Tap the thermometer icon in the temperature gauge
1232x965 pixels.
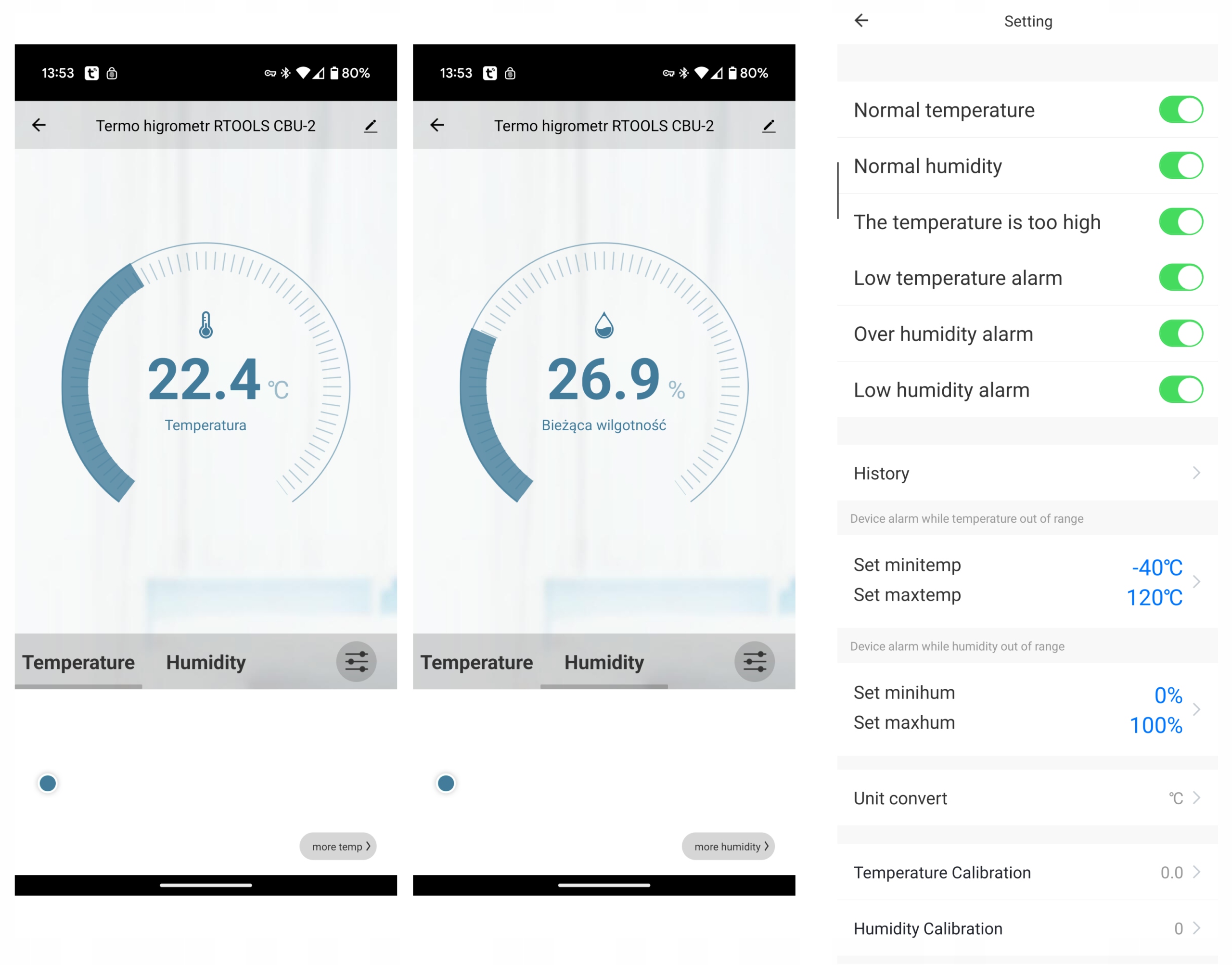(x=205, y=325)
